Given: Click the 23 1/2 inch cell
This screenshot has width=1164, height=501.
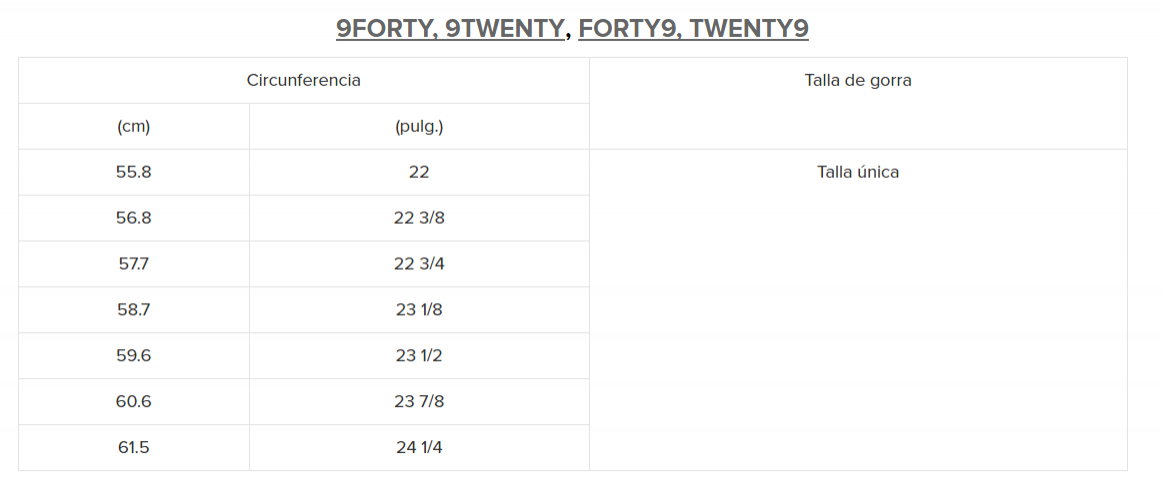Looking at the screenshot, I should point(419,356).
